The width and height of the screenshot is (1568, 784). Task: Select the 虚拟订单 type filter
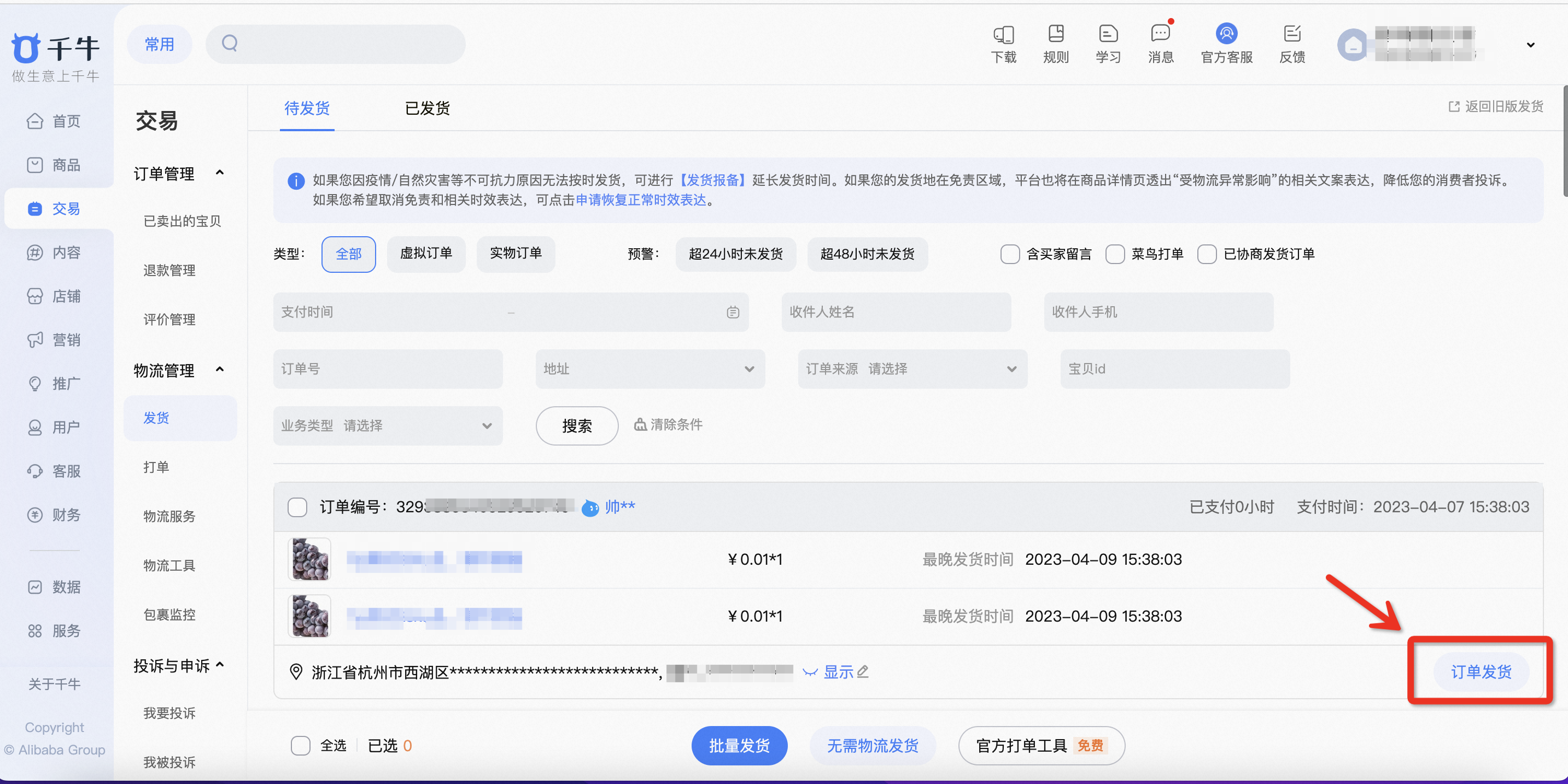pos(425,254)
